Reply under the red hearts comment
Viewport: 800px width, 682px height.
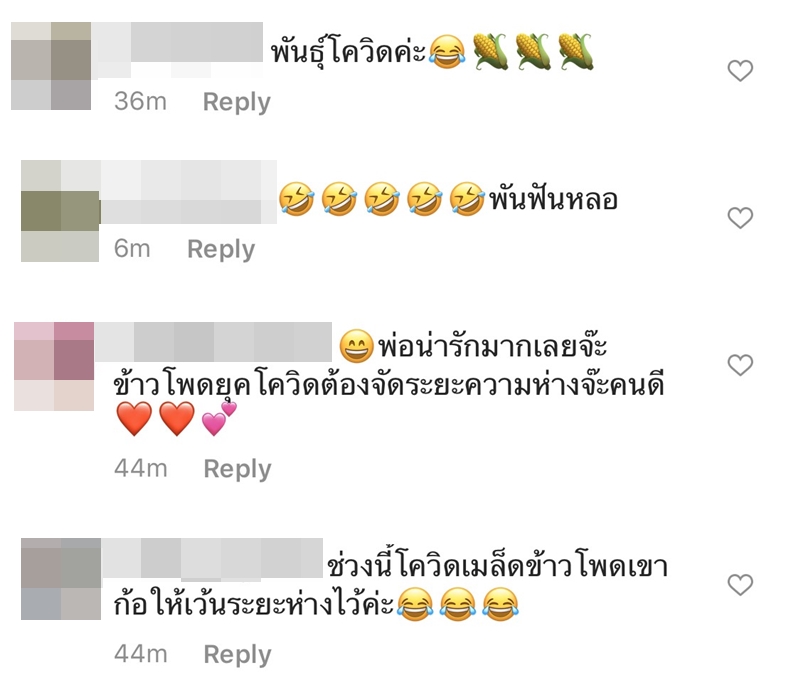[237, 469]
